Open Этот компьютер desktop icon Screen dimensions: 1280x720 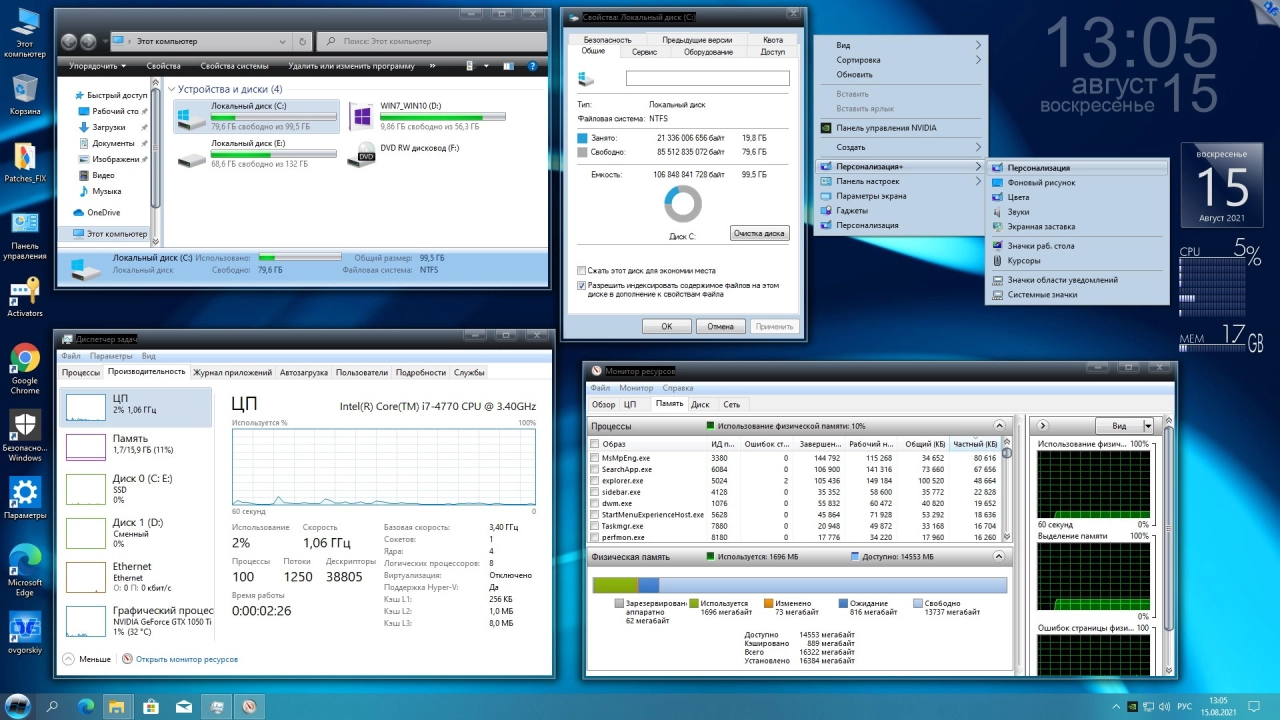pyautogui.click(x=24, y=32)
